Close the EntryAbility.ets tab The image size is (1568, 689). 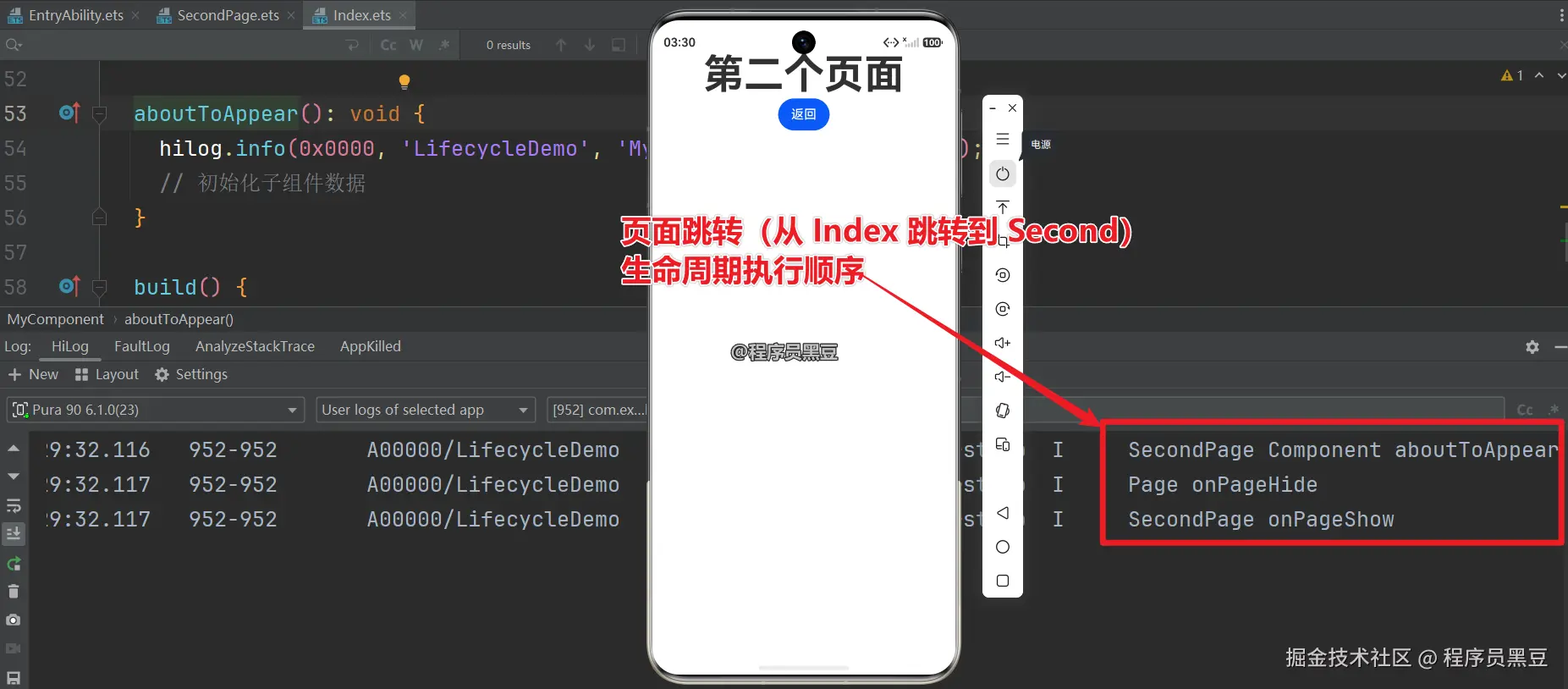tap(135, 15)
